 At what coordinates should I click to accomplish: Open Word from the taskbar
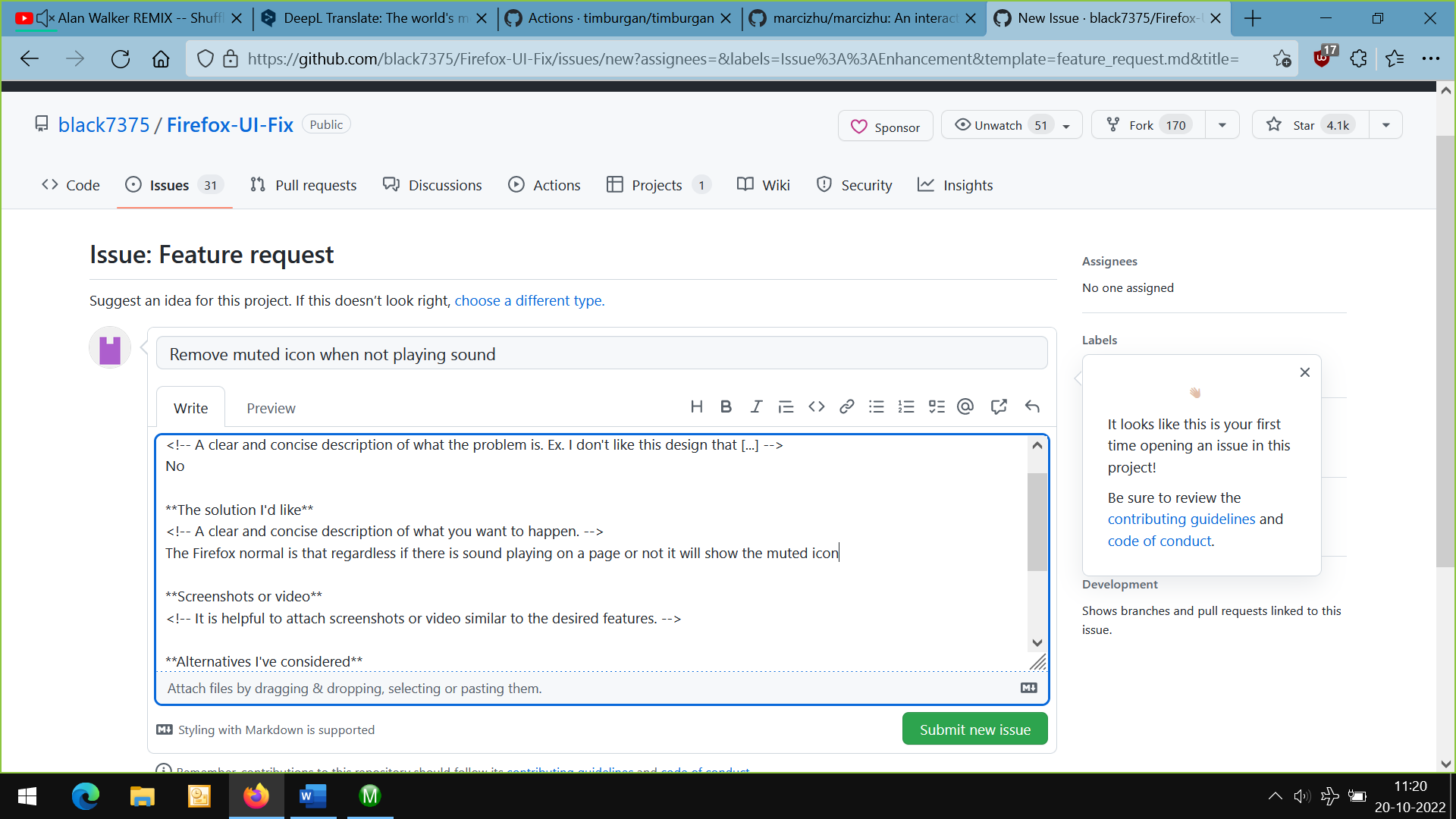click(312, 796)
